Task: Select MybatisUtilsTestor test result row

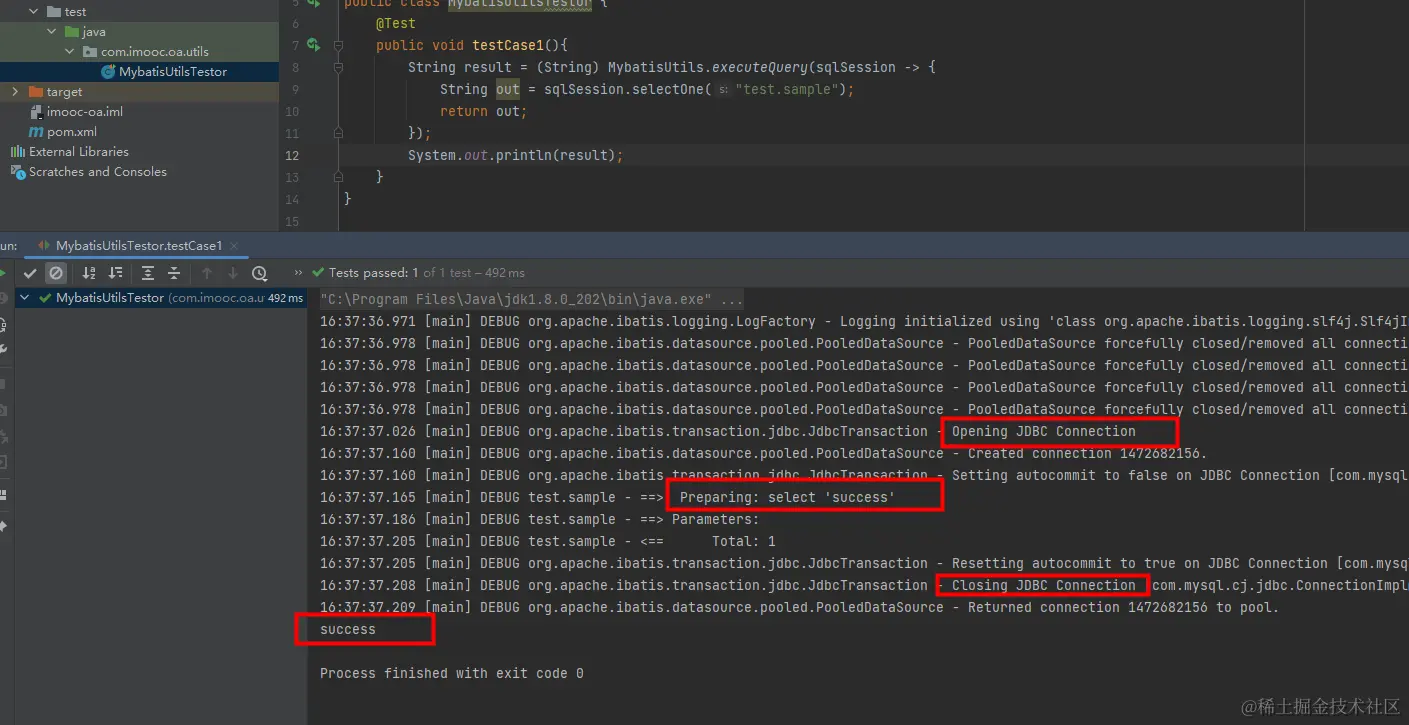Action: click(161, 298)
